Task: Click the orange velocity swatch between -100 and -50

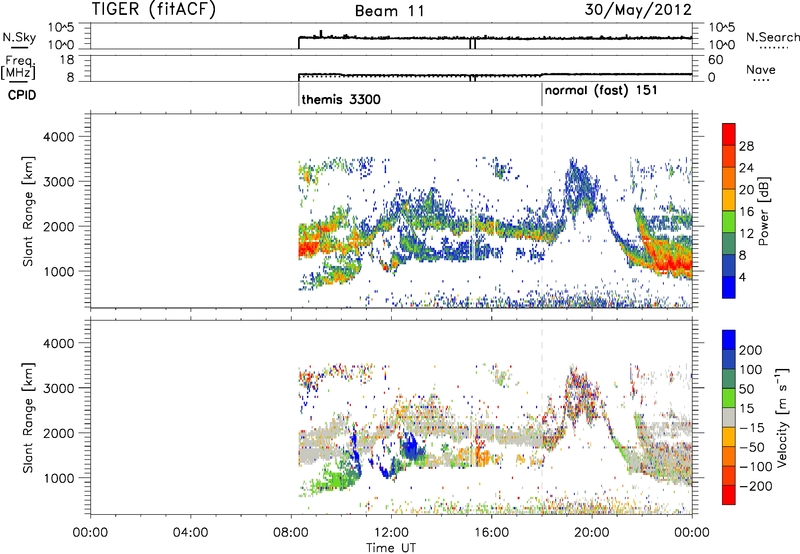Action: [x=729, y=456]
